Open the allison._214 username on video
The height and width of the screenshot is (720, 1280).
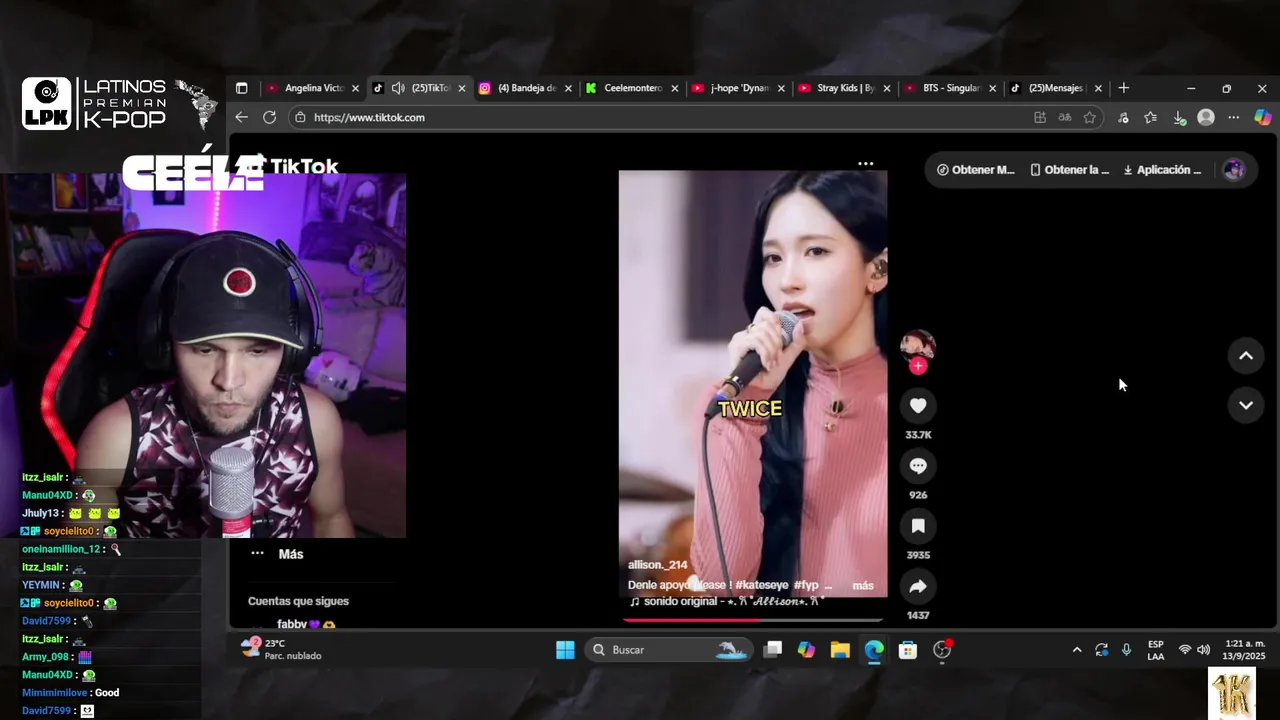(657, 565)
